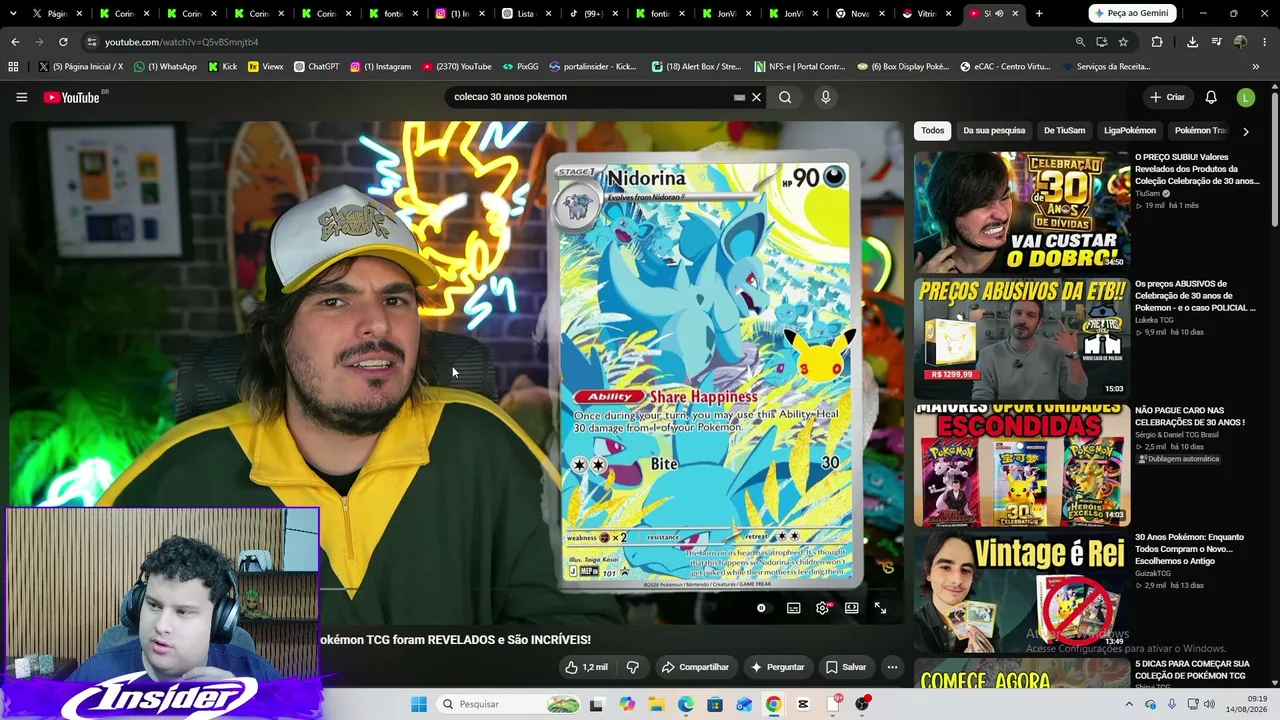Click the browser address bar URL
The image size is (1280, 720).
pyautogui.click(x=181, y=42)
